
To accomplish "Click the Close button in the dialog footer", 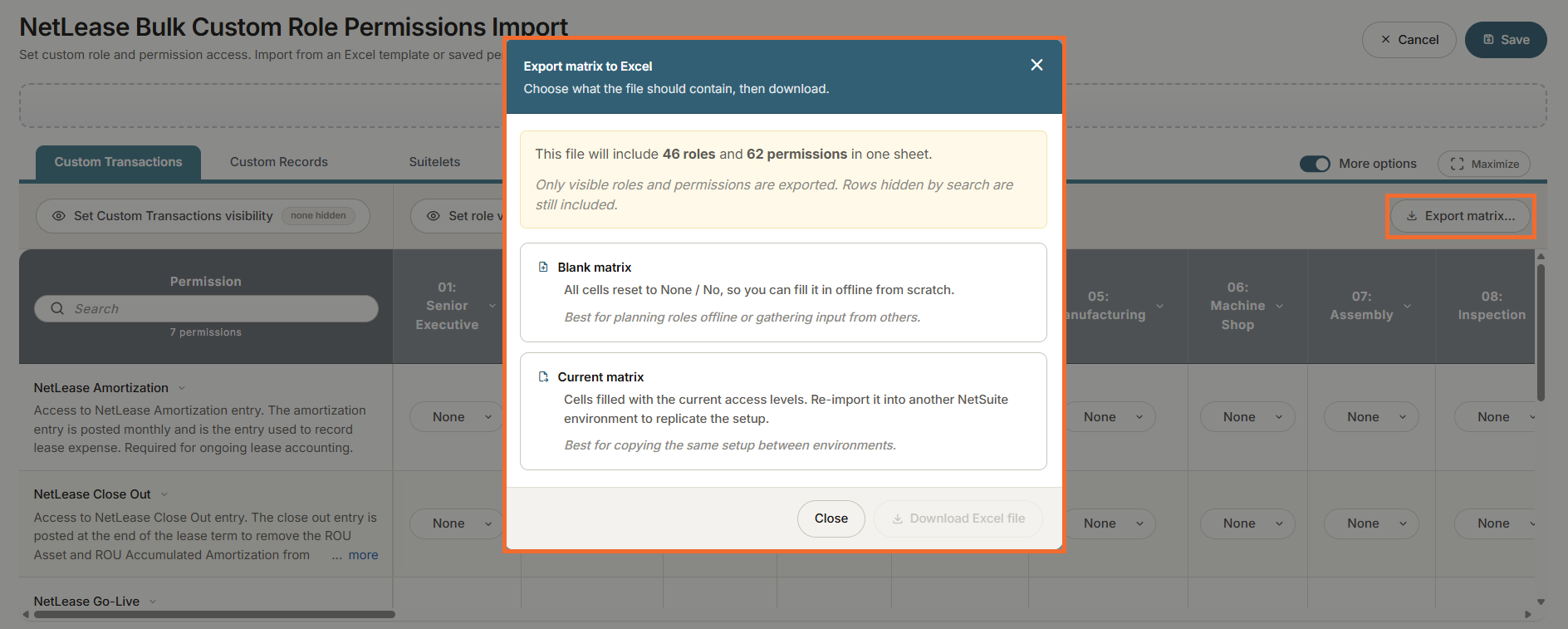I will [831, 518].
